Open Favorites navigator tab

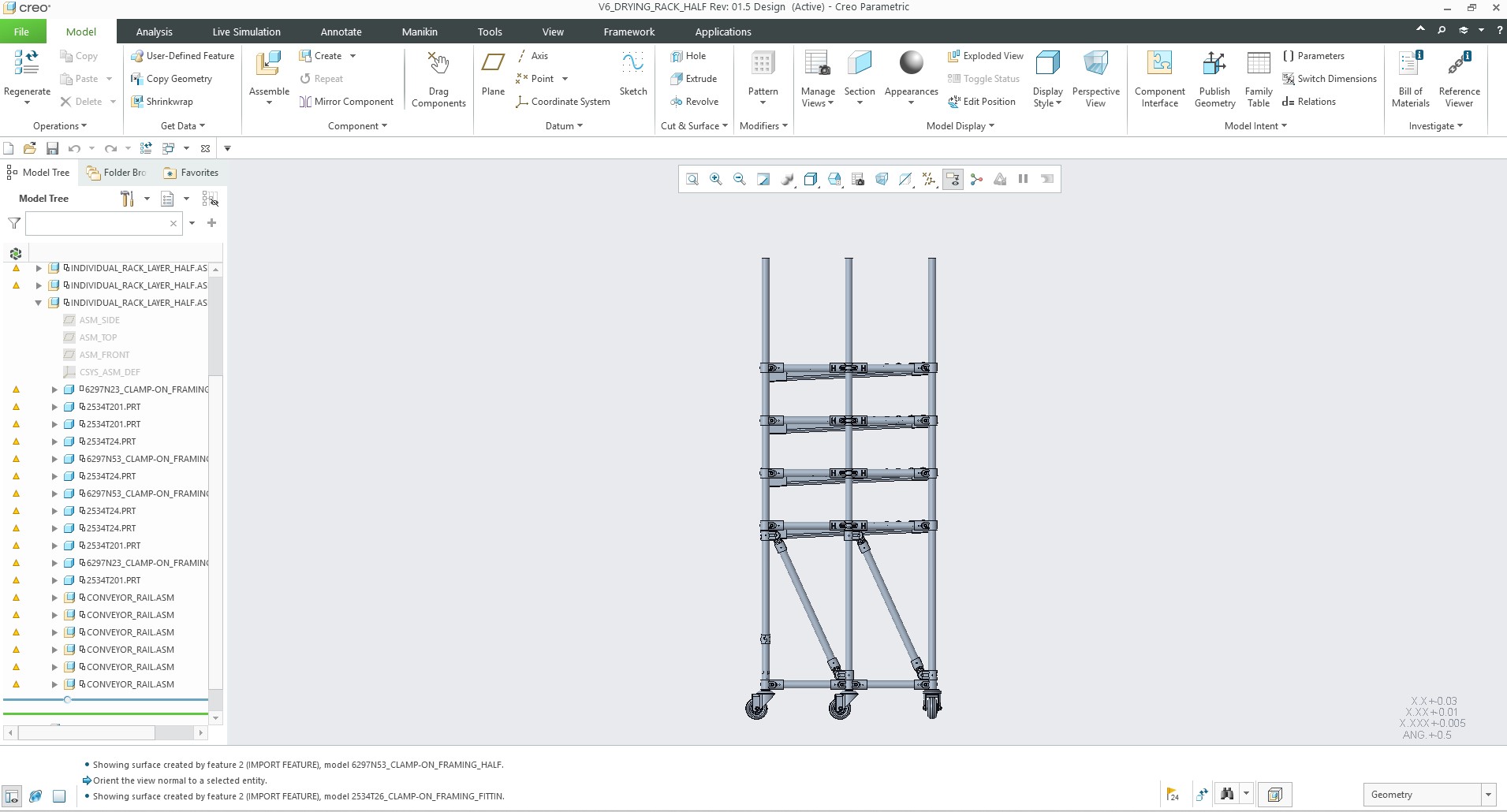tap(191, 173)
